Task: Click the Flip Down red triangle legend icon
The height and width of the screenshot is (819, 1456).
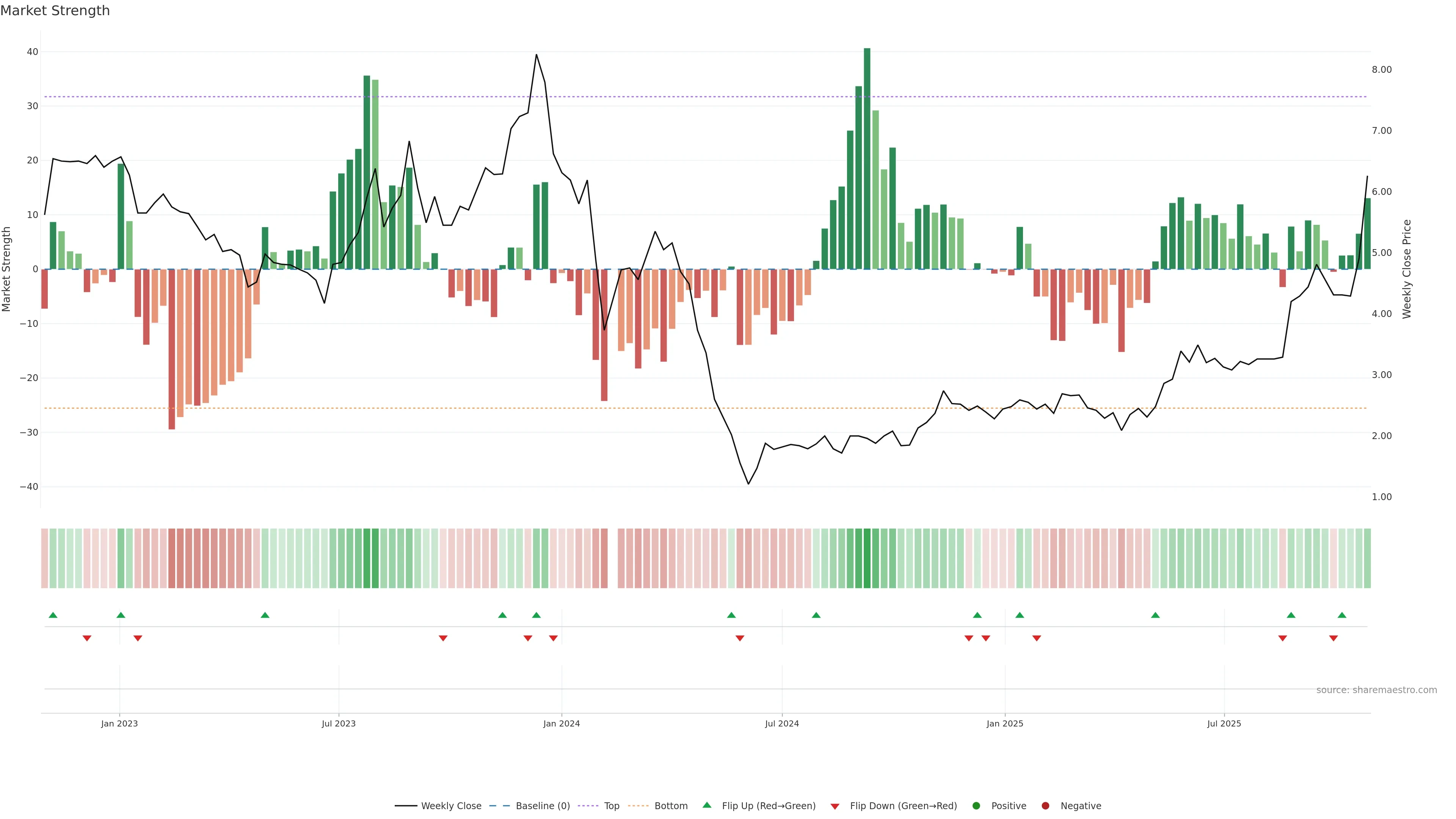Action: [835, 806]
